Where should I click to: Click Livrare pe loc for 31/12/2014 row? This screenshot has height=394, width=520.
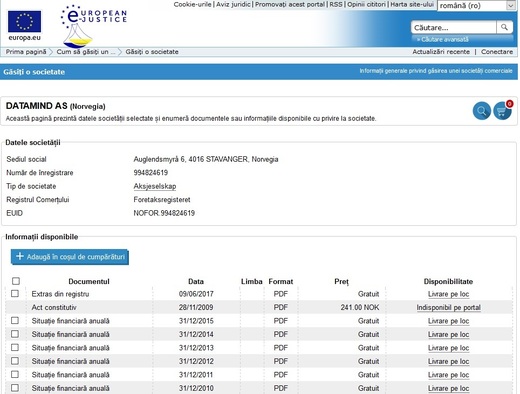(x=448, y=334)
